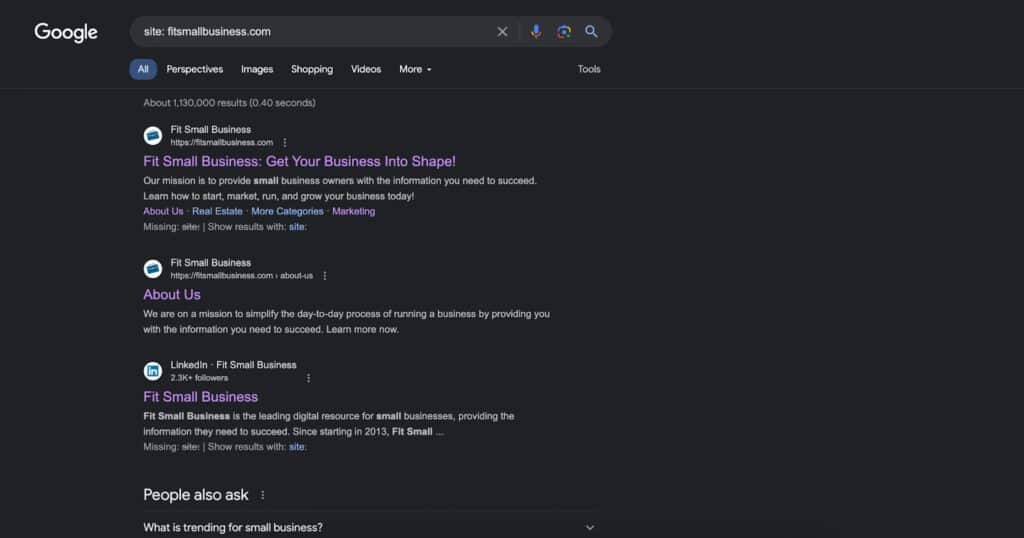The width and height of the screenshot is (1024, 538).
Task: Expand the More search filters dropdown
Action: click(x=415, y=69)
